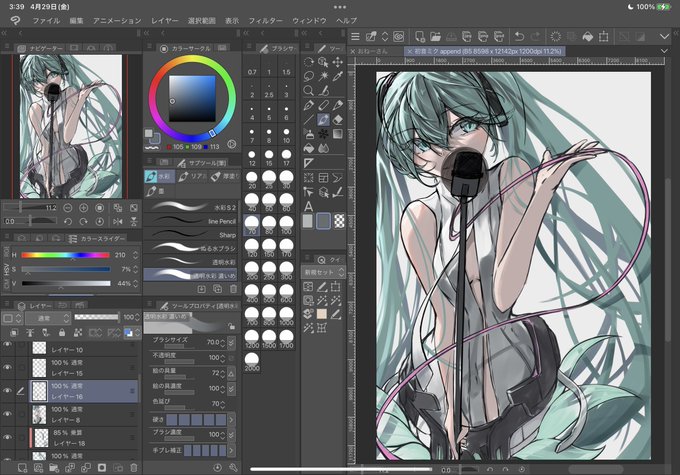Open ブラシサイズ dynamics button
This screenshot has height=475, width=680.
point(232,343)
